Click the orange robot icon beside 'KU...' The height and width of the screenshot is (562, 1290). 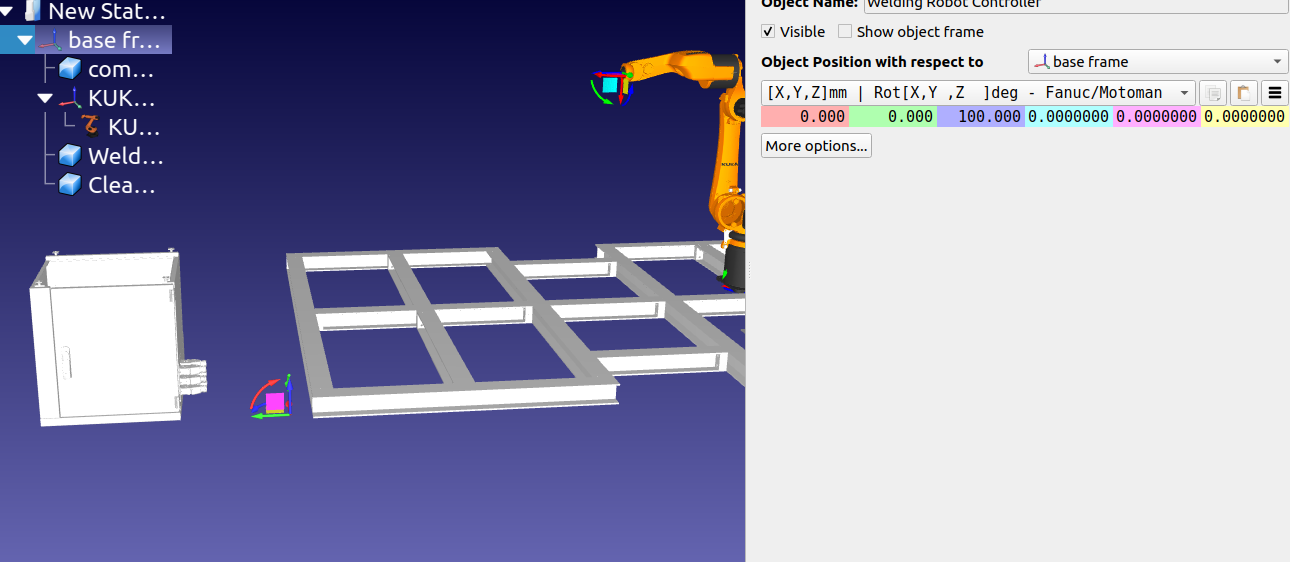point(91,127)
